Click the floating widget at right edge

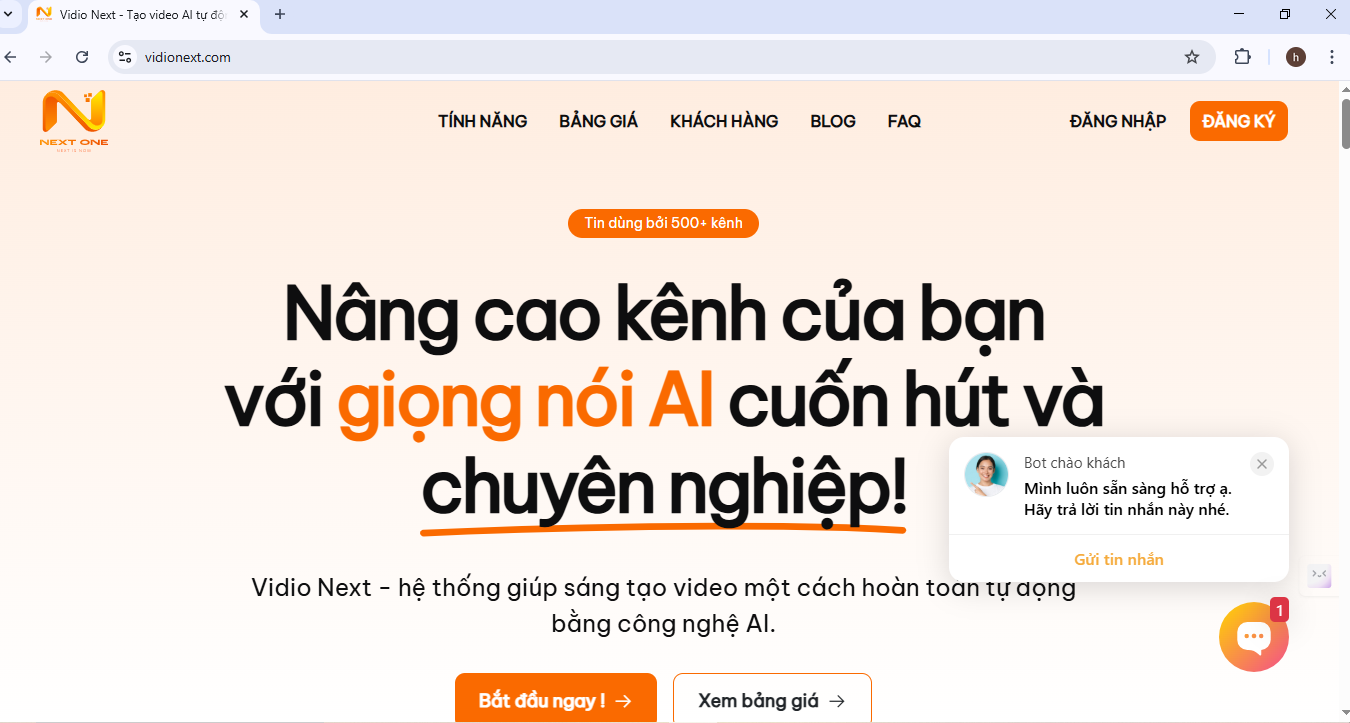click(1320, 575)
